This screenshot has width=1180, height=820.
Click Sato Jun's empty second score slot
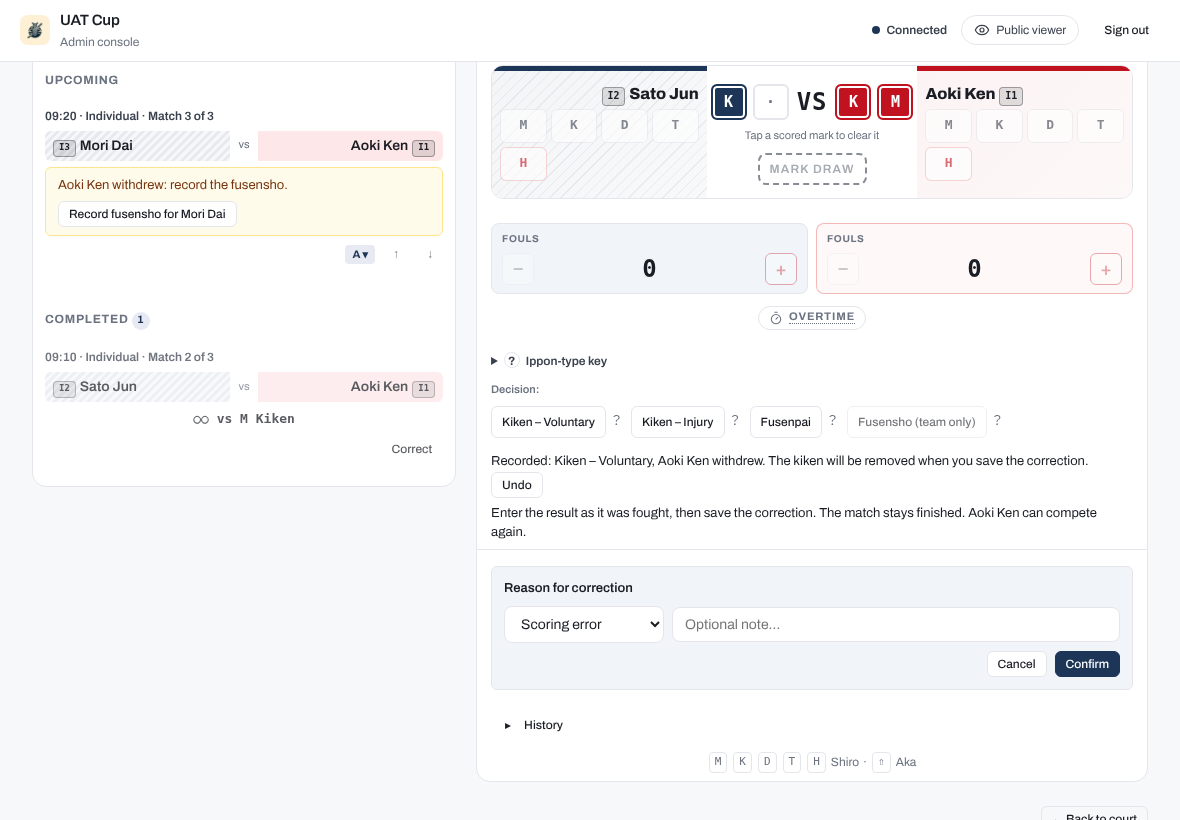771,102
